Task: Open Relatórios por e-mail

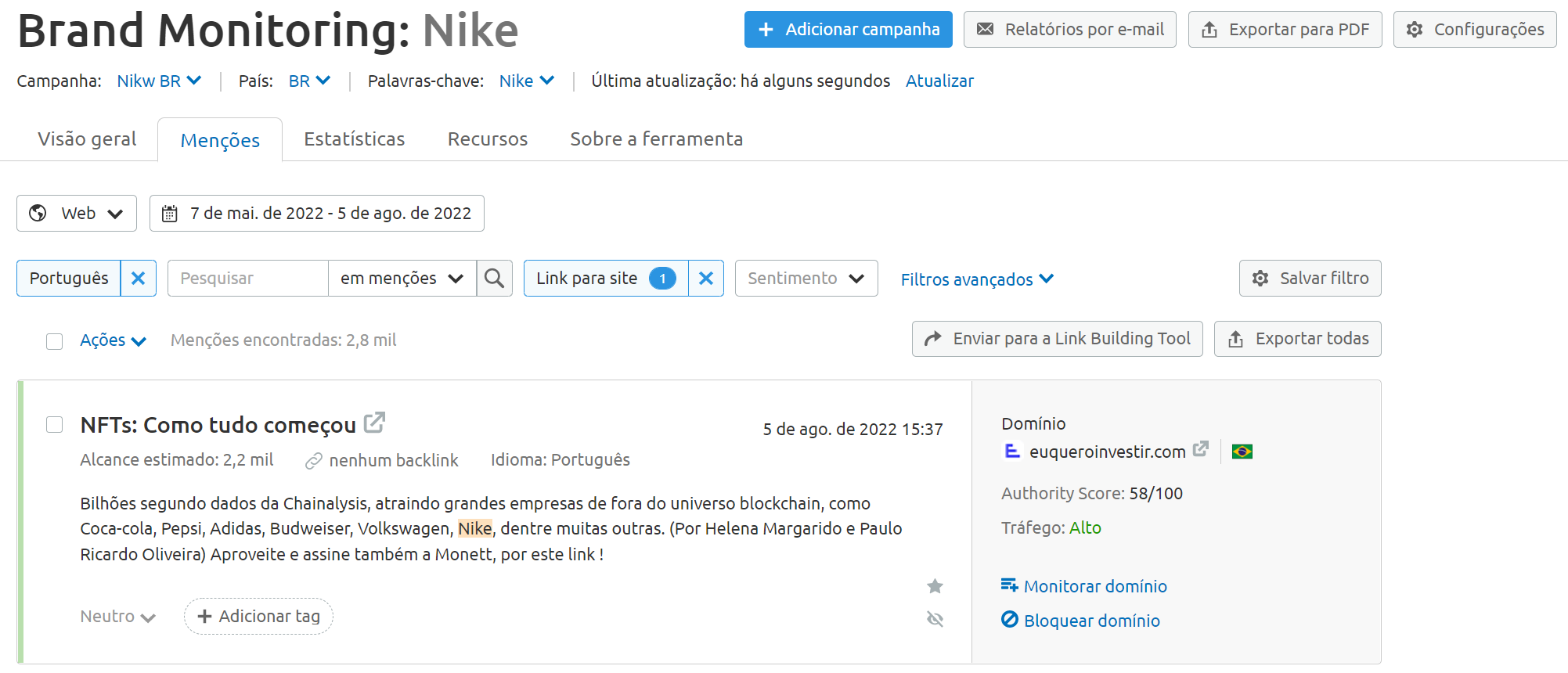Action: (x=1069, y=30)
